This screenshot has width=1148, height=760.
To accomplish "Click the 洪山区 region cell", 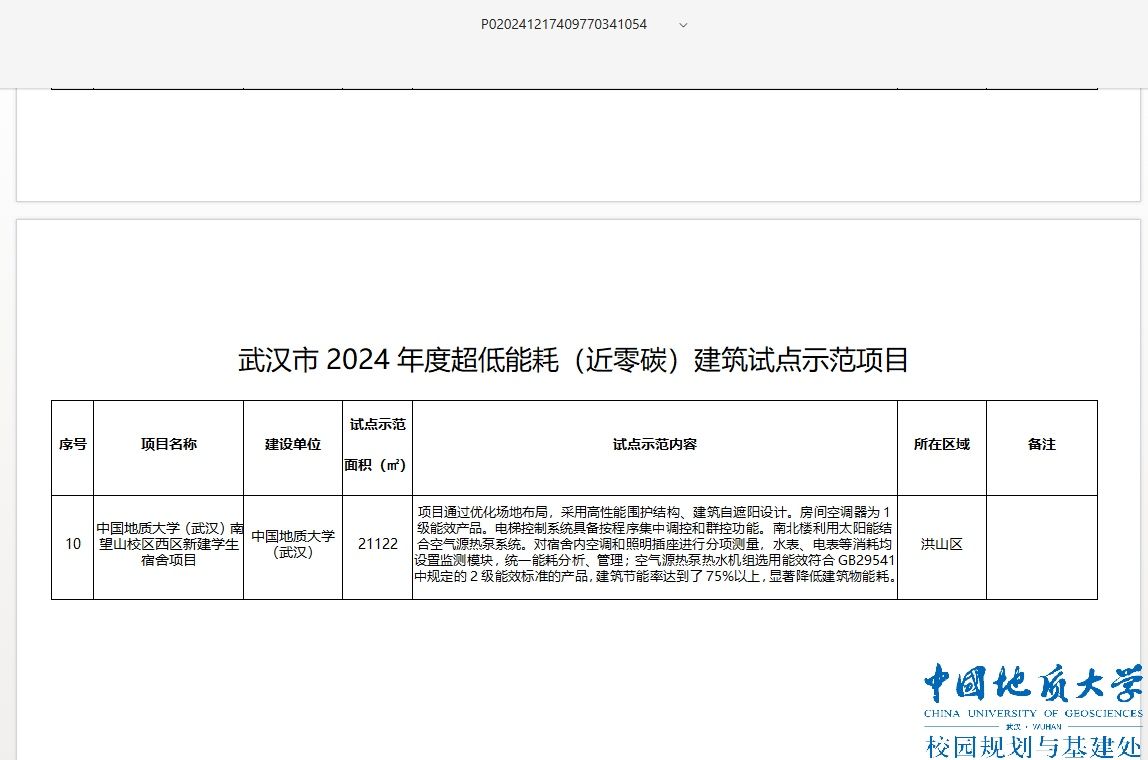I will pyautogui.click(x=941, y=546).
